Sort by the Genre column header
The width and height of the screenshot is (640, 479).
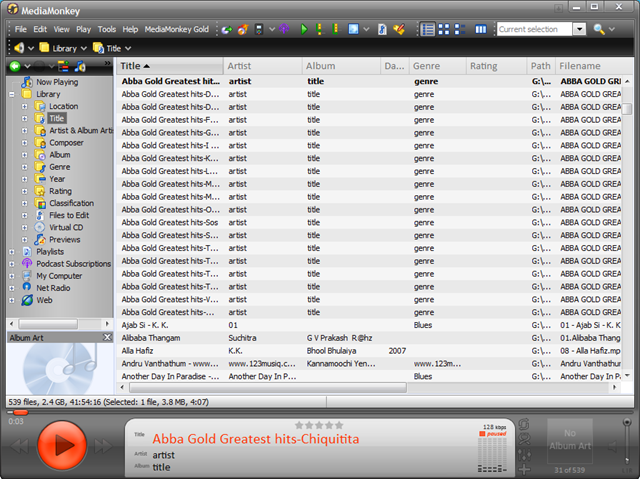[437, 66]
